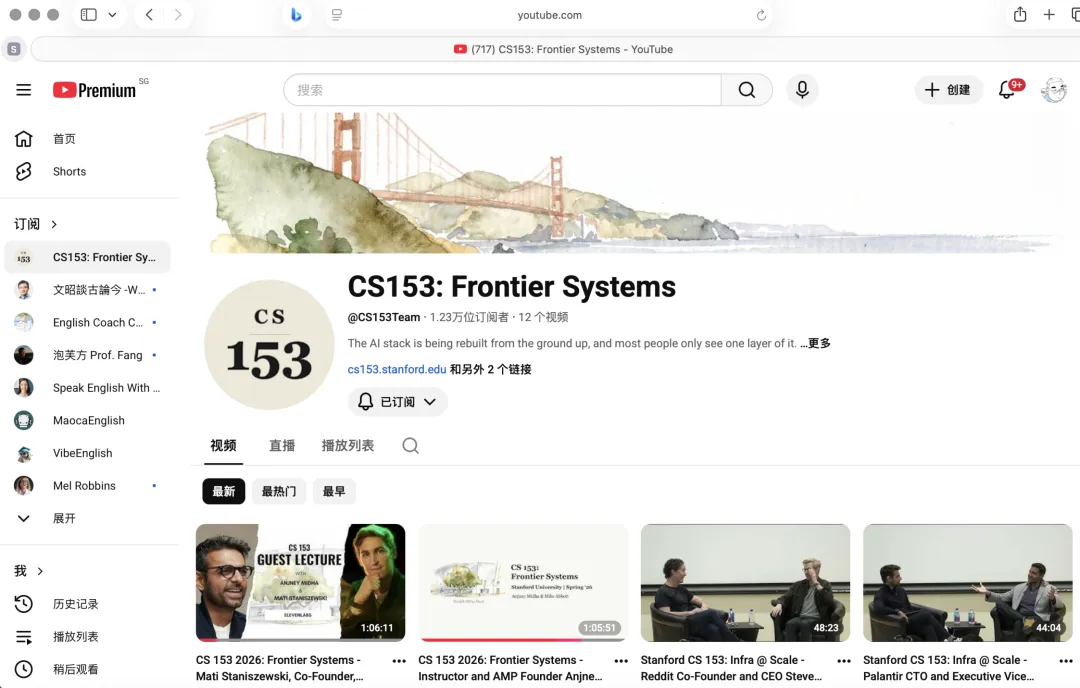Click the Safari share icon
Viewport: 1080px width, 688px height.
point(1020,14)
